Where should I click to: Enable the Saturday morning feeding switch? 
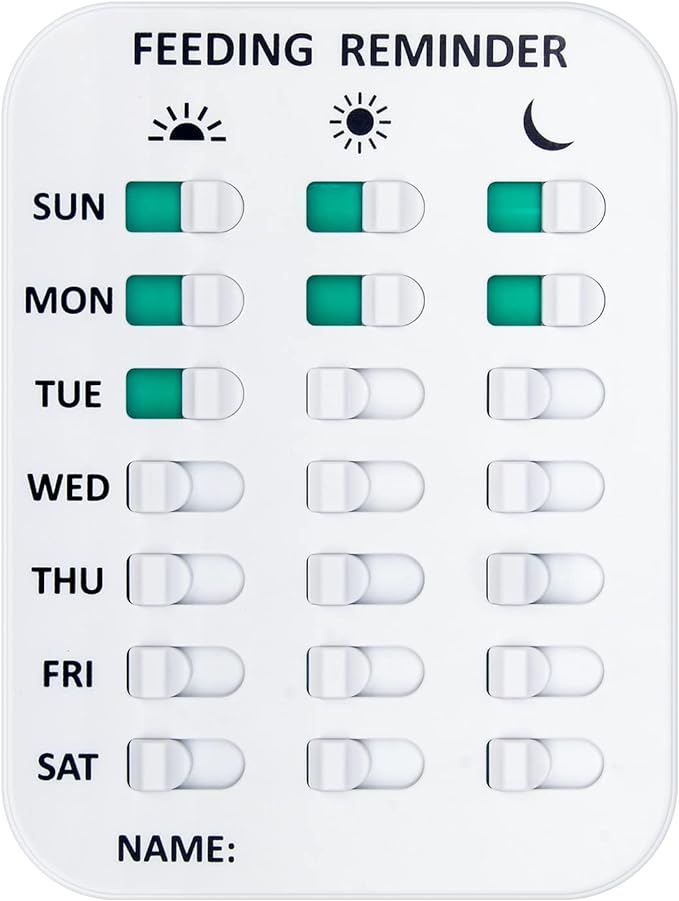pyautogui.click(x=185, y=765)
